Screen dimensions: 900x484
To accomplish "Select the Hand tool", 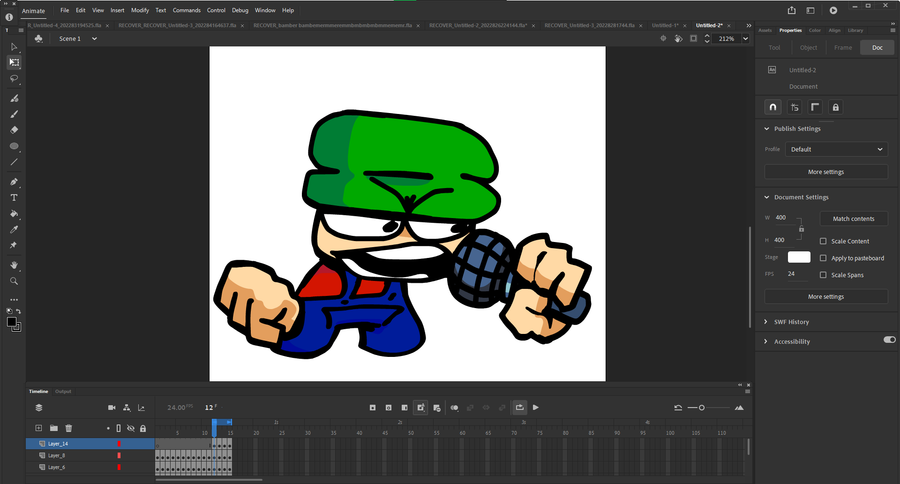I will pos(14,265).
